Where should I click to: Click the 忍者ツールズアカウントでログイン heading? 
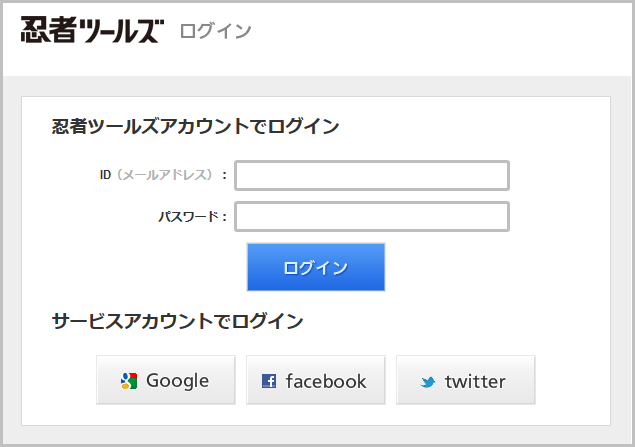[x=195, y=127]
